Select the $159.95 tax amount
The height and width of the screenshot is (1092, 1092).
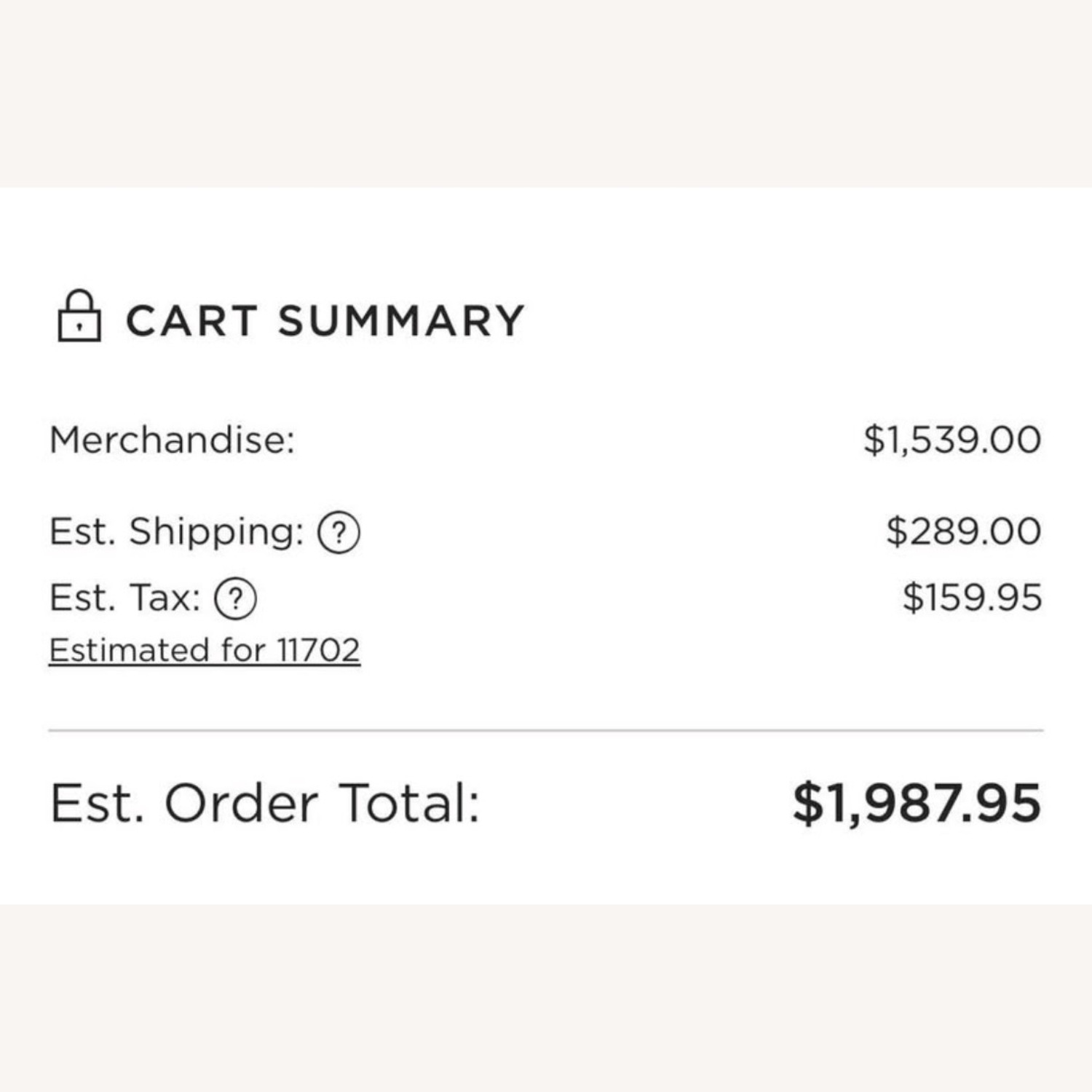tap(973, 598)
